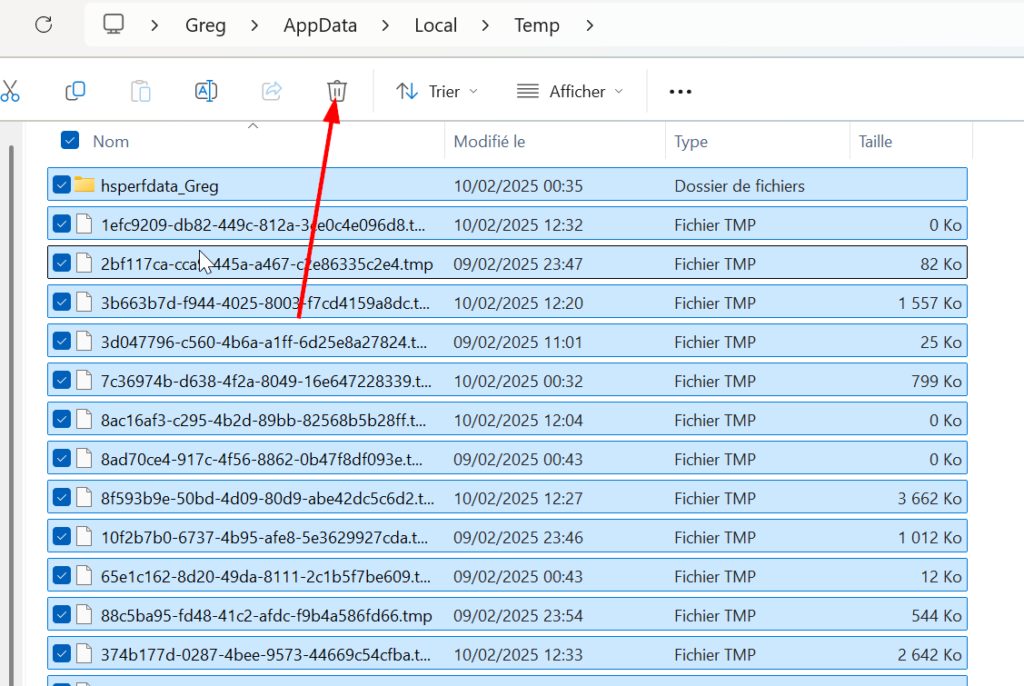Click the 82 Ko size value

[941, 264]
